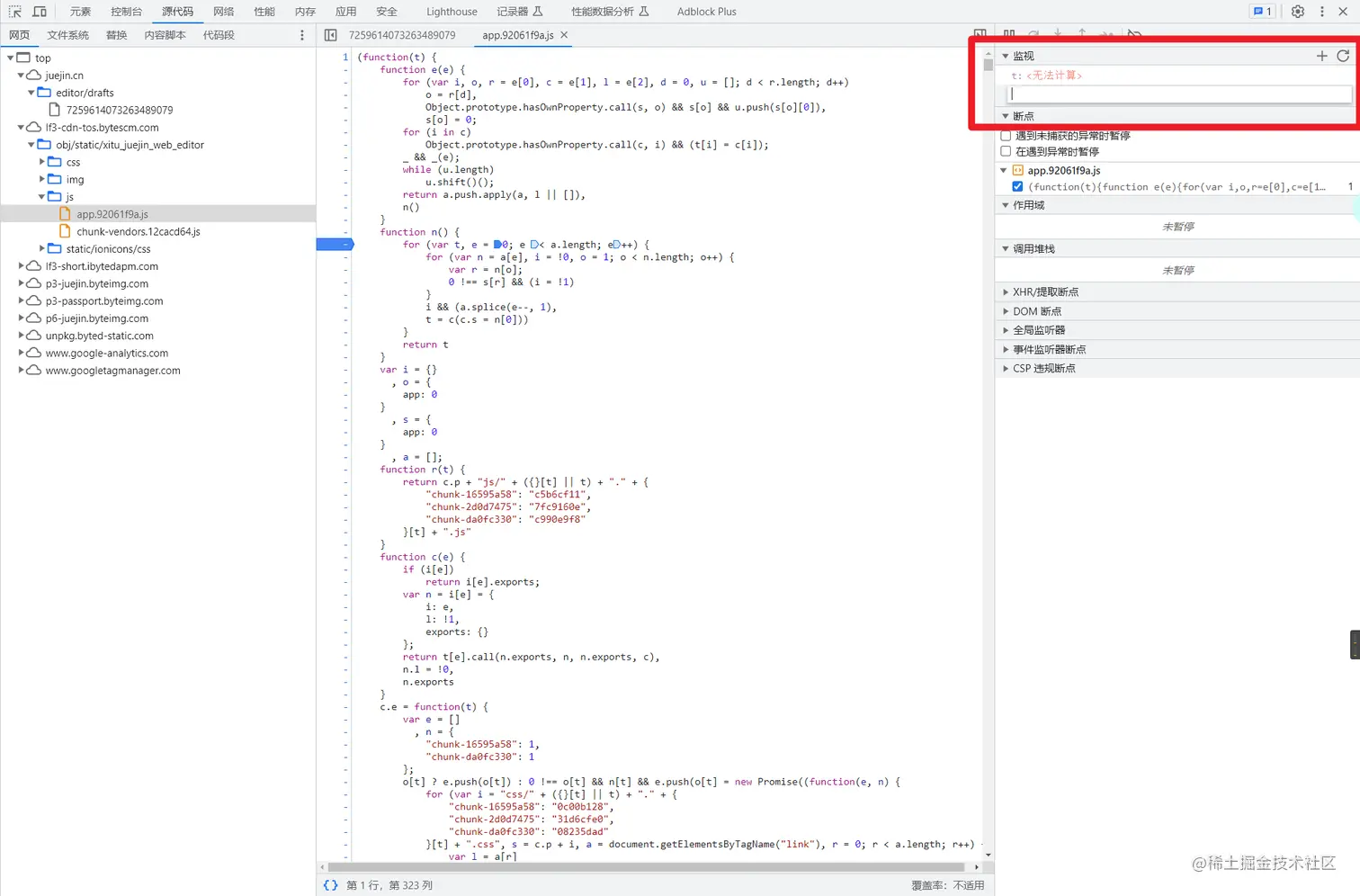Click the blue breakpoint marker in gutter
Viewport: 1360px width, 896px height.
335,245
